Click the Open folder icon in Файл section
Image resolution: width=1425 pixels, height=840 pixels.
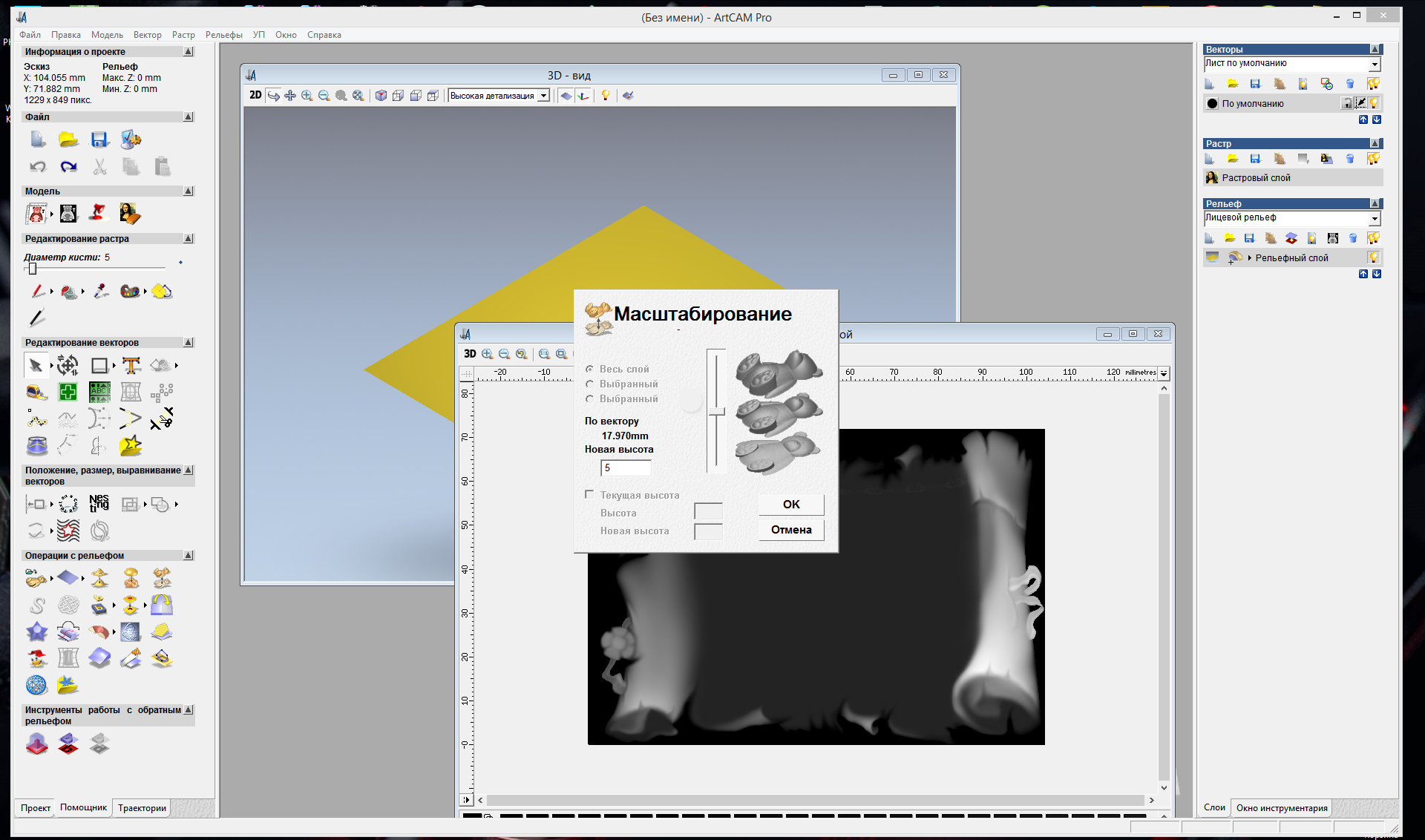pos(68,140)
